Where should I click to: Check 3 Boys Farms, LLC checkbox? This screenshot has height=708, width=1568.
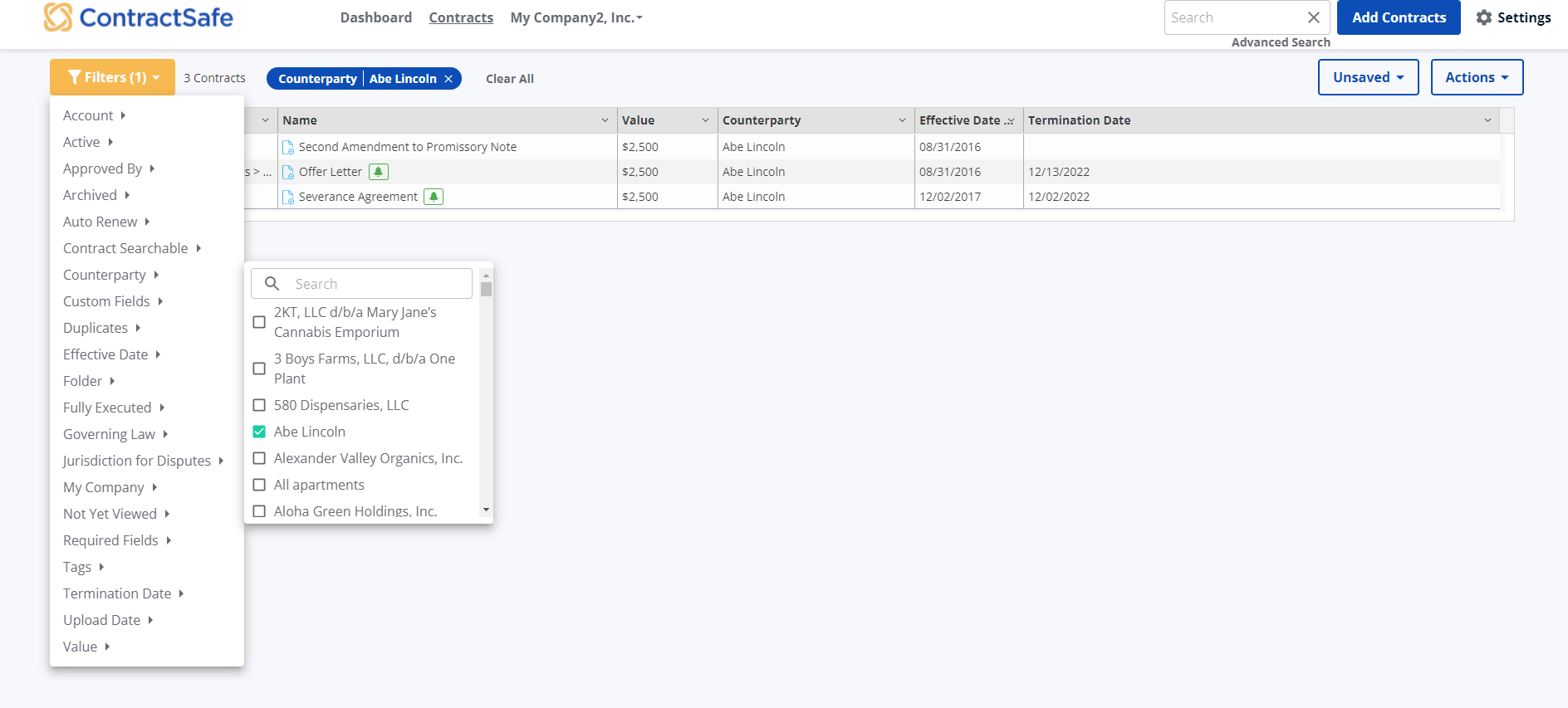(259, 369)
